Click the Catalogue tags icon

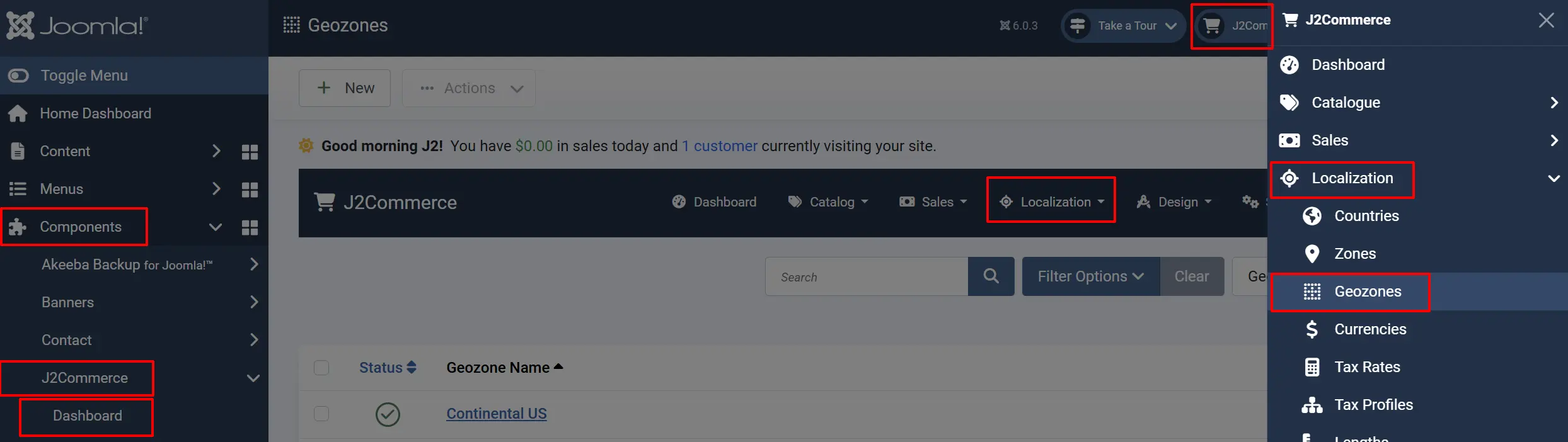click(1289, 103)
